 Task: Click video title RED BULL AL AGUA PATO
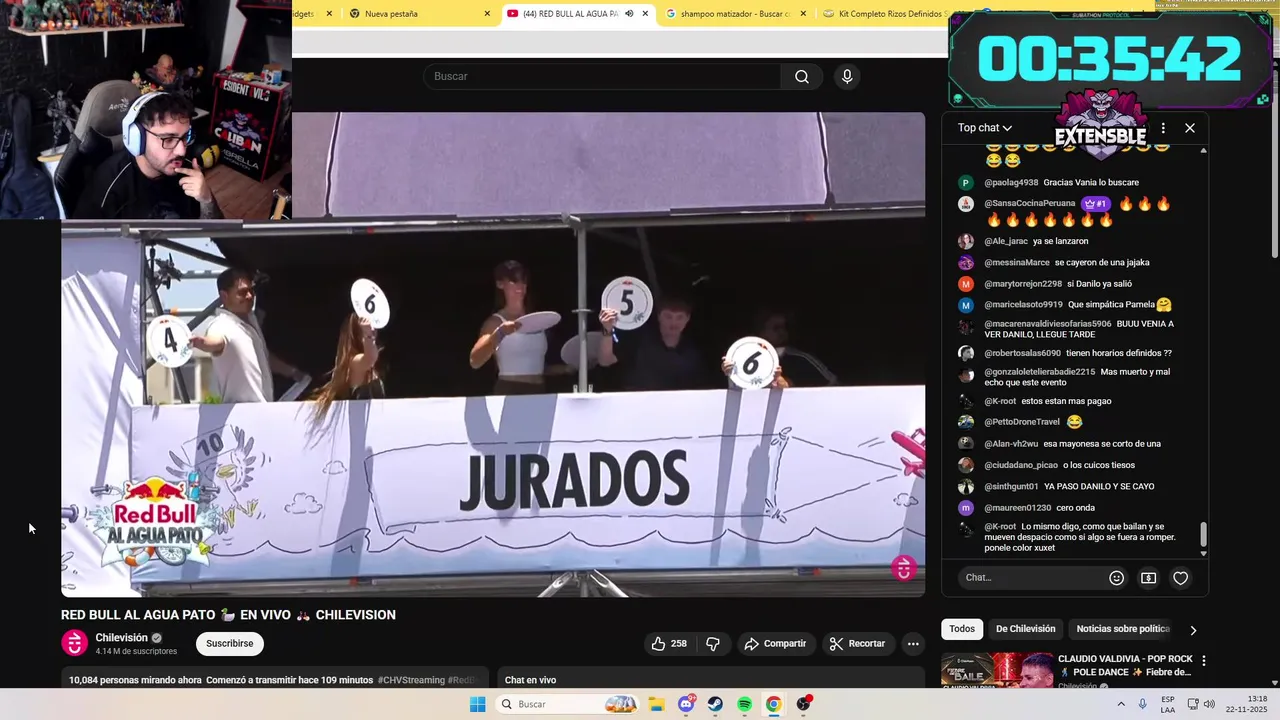click(x=228, y=615)
